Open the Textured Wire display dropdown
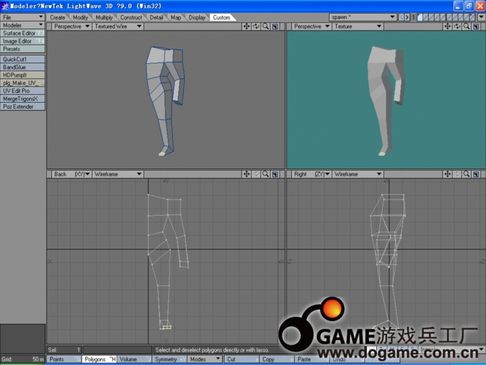The height and width of the screenshot is (365, 486). coord(118,26)
